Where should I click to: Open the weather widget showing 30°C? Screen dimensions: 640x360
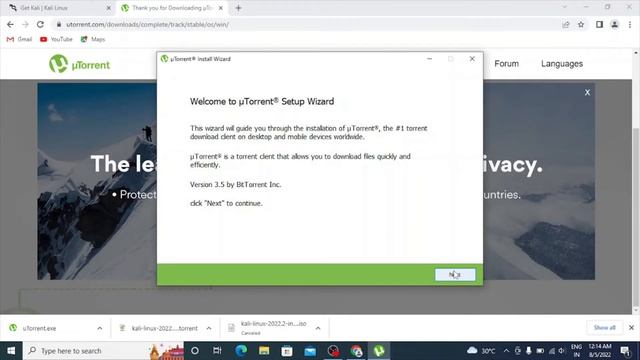tap(482, 351)
